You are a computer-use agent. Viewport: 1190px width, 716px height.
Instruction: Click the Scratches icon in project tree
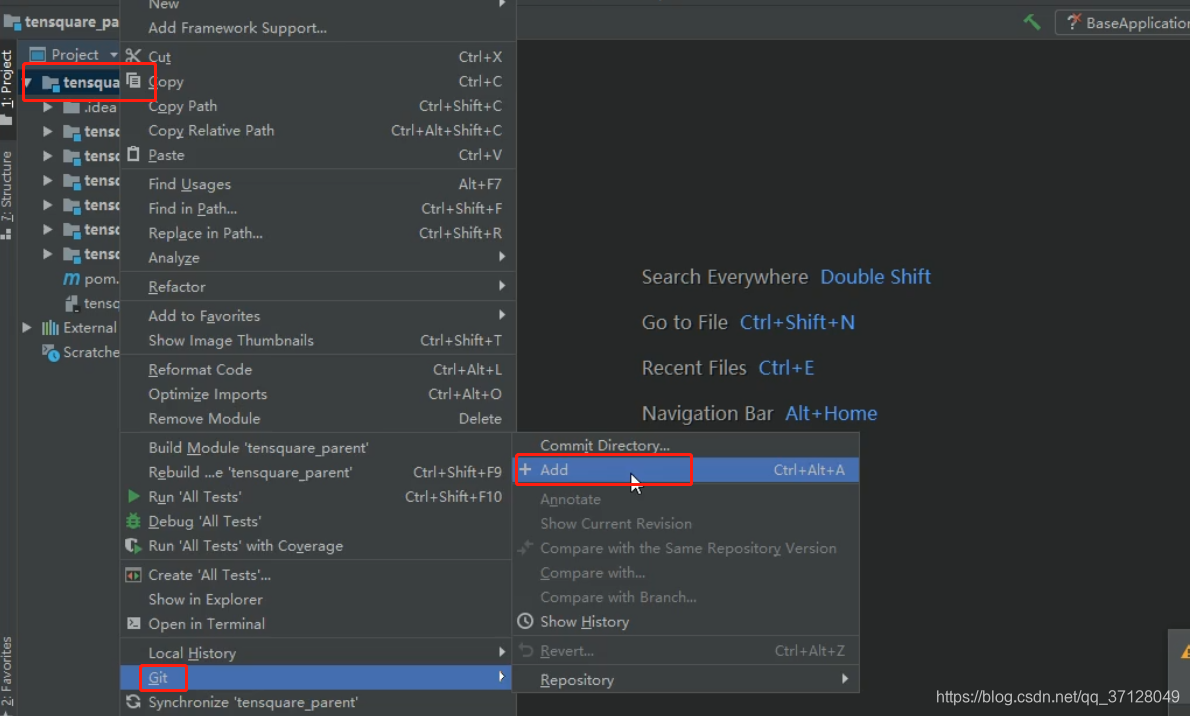[x=51, y=352]
